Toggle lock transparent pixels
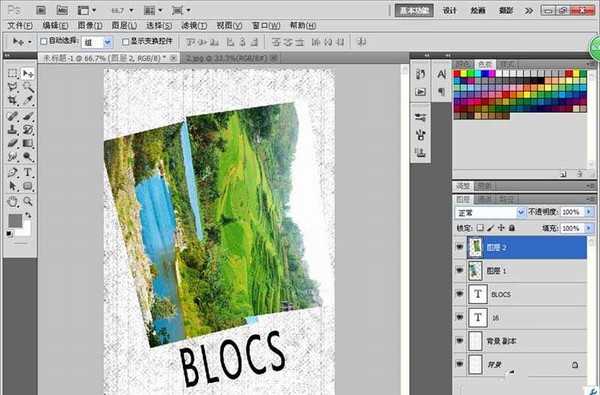The height and width of the screenshot is (395, 600). coord(480,228)
